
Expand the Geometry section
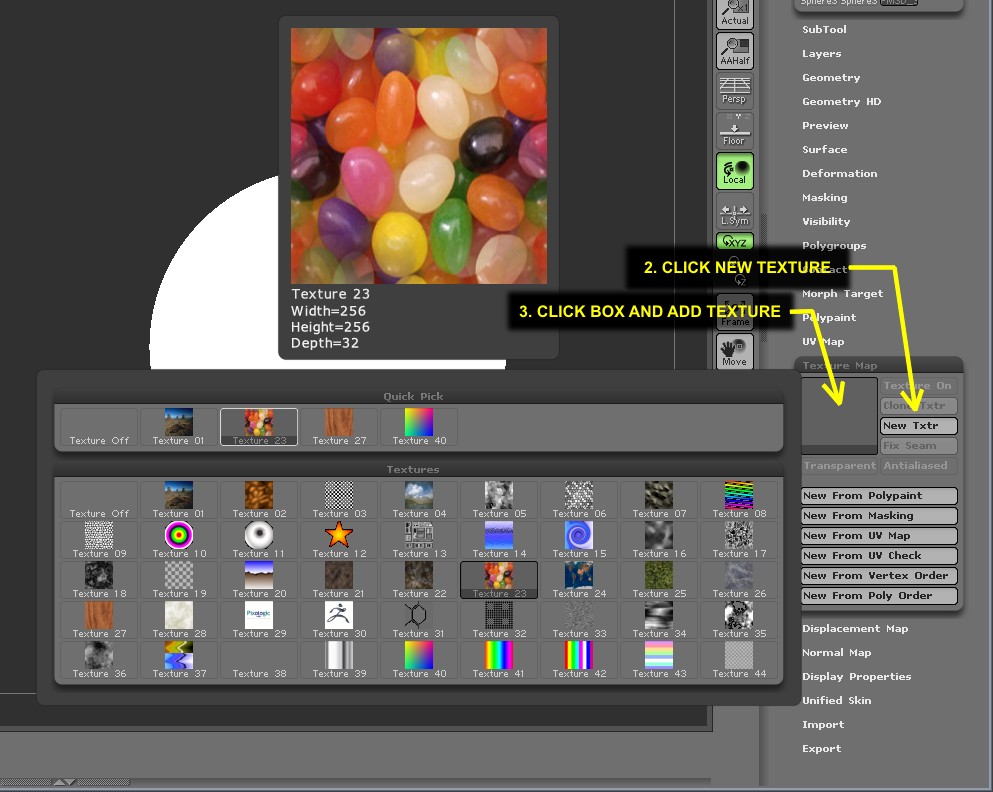(x=831, y=77)
